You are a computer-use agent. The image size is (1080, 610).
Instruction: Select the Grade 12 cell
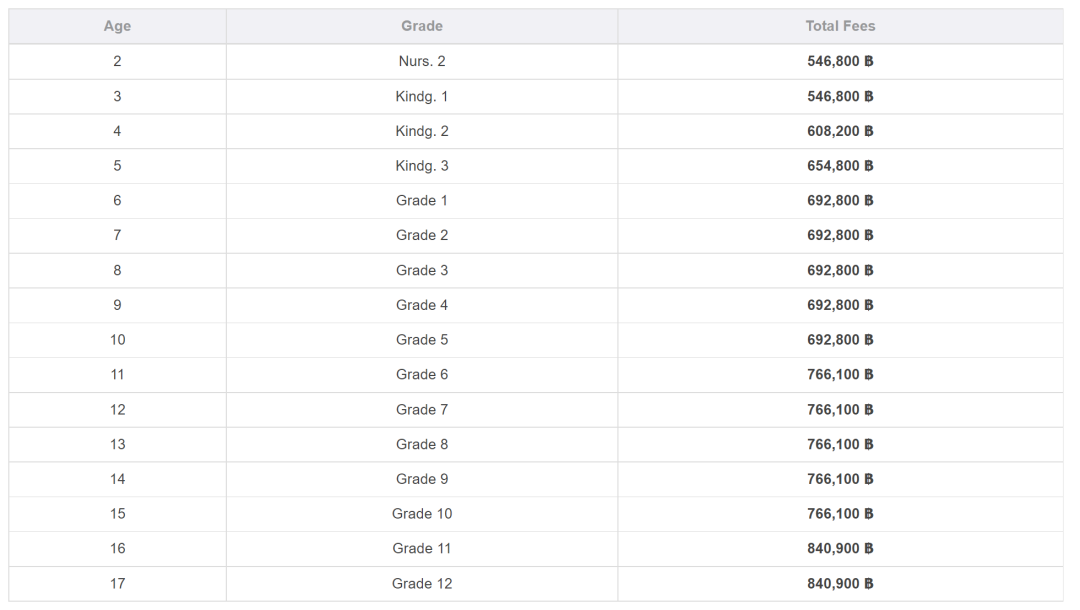click(x=421, y=583)
